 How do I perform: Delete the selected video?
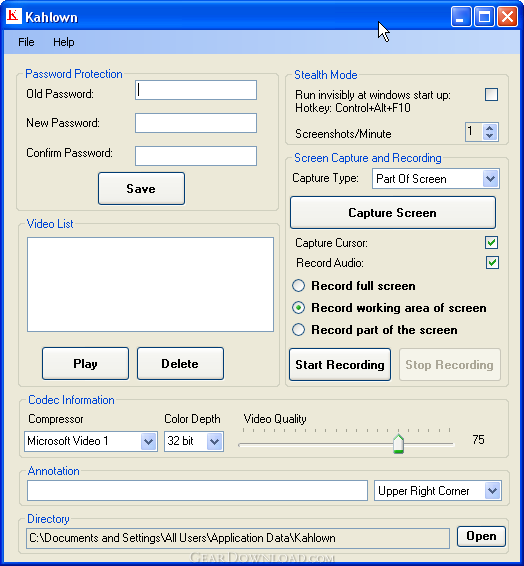(180, 363)
